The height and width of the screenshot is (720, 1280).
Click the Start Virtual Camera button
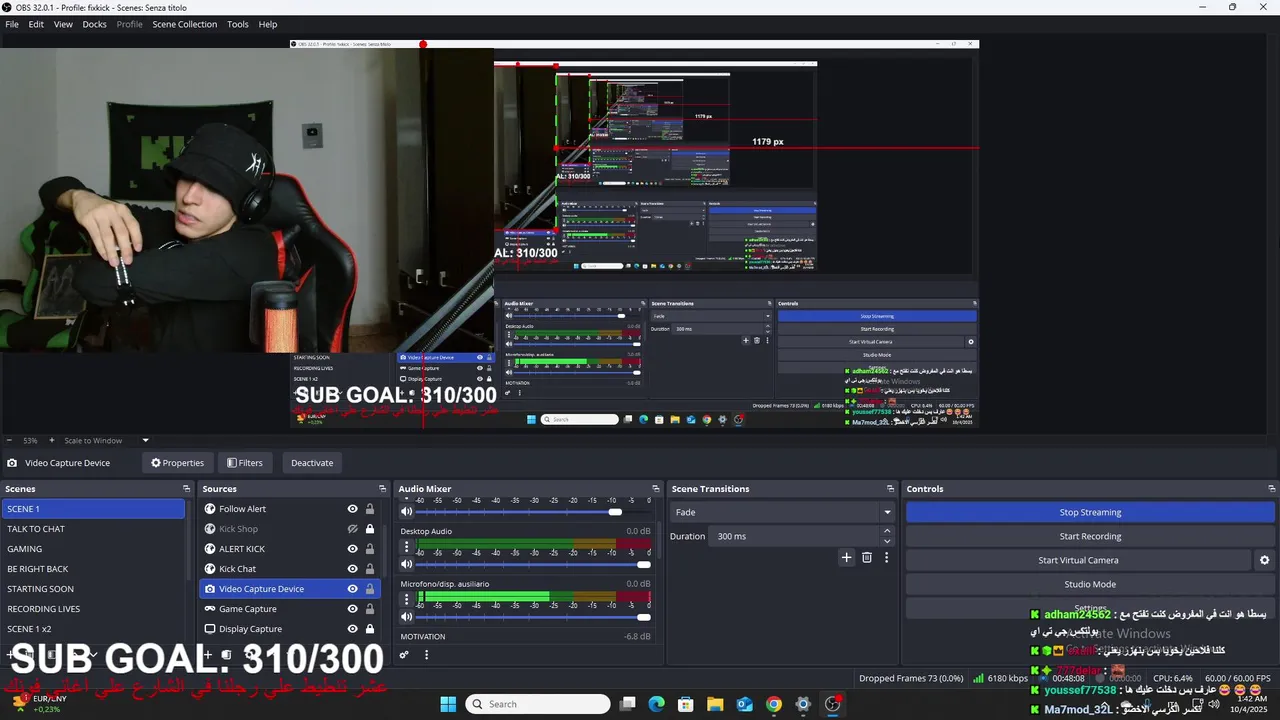[x=1078, y=560]
